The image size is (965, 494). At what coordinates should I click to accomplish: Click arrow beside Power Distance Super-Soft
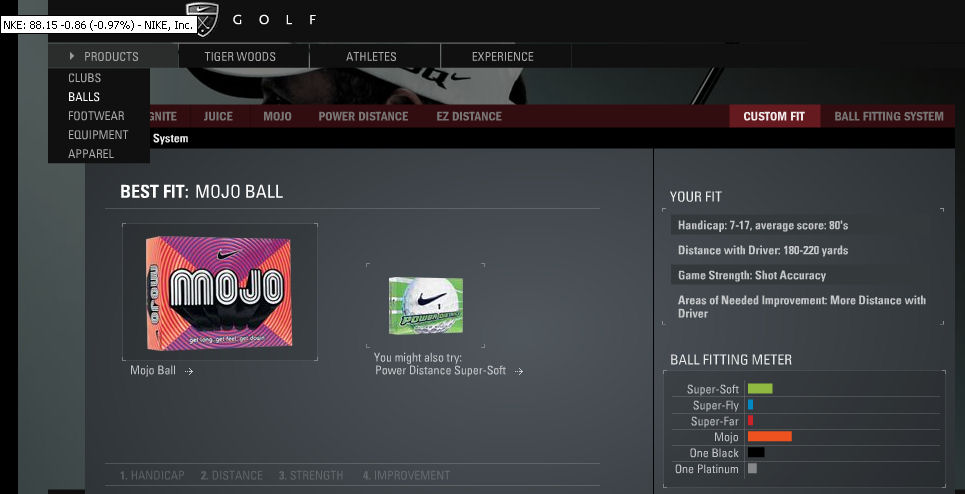coord(519,372)
